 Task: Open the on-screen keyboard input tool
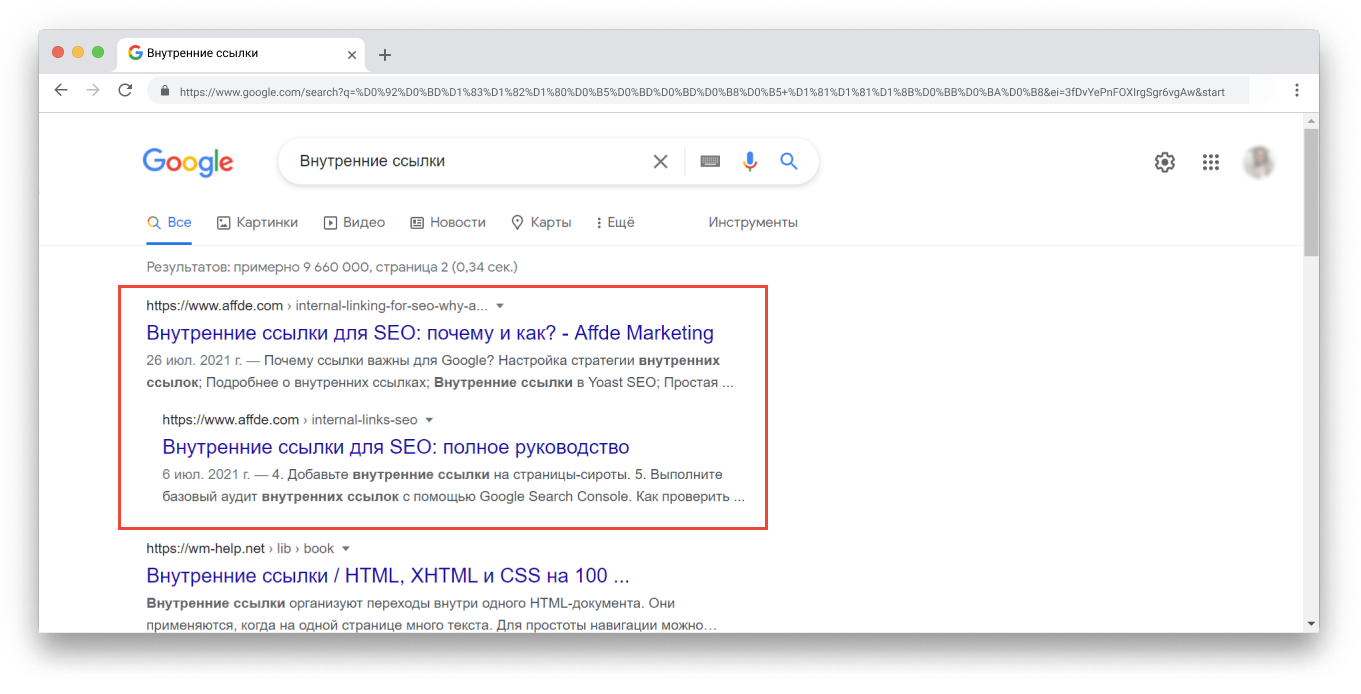(710, 162)
